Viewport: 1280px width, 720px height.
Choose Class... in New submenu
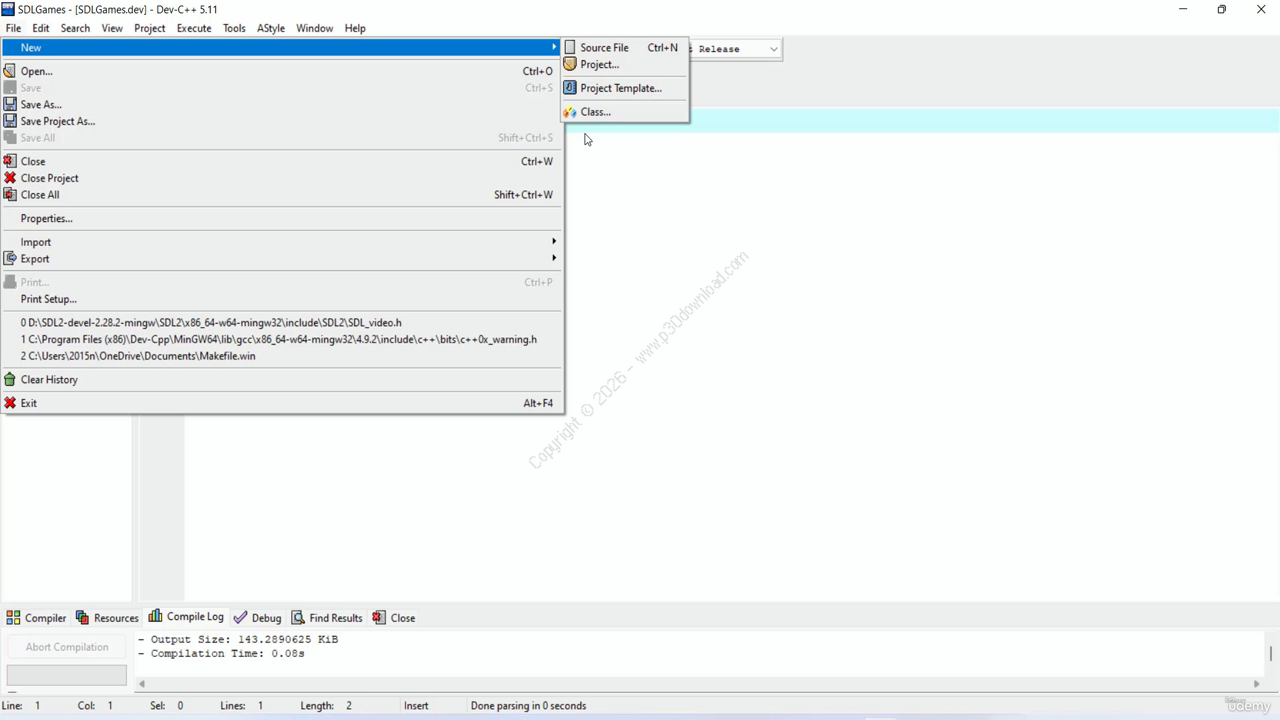624,112
